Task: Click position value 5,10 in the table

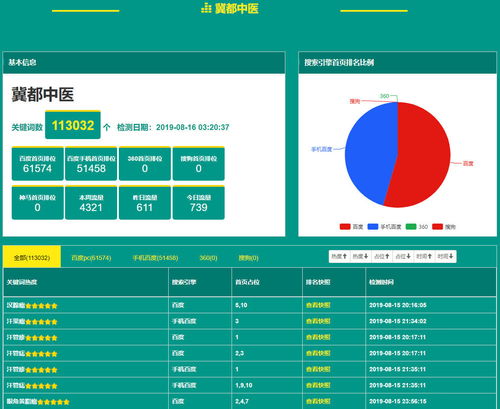Action: 241,305
